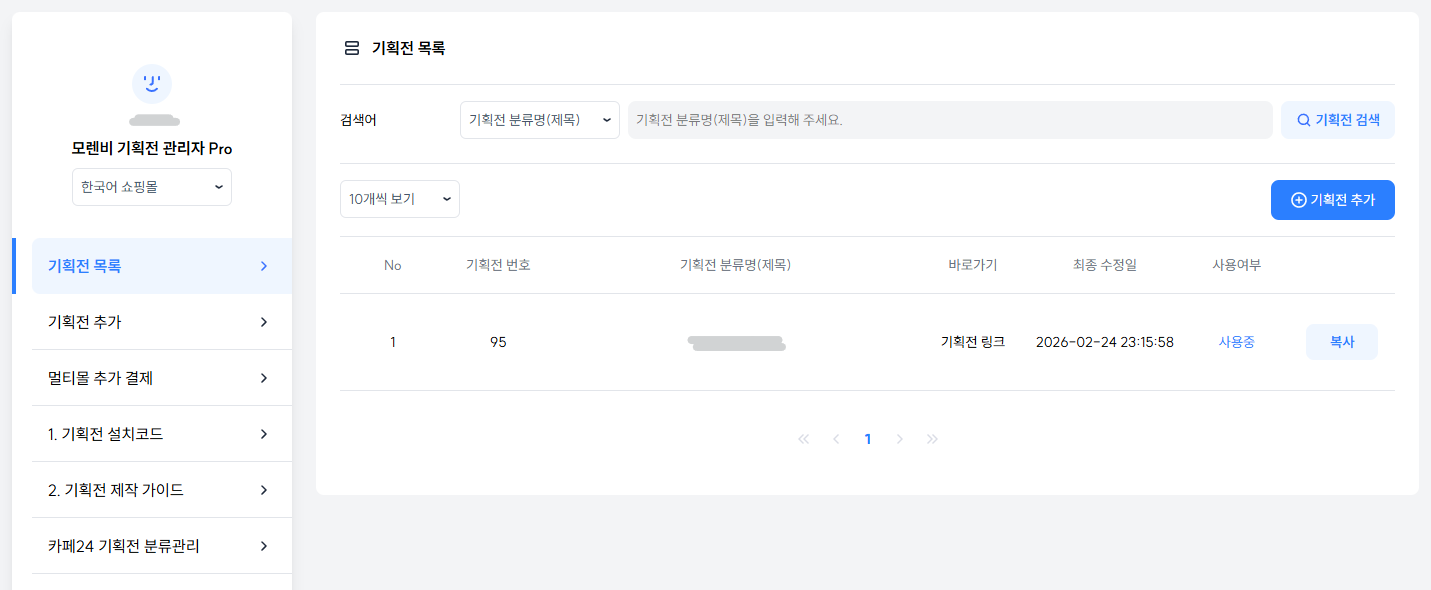The height and width of the screenshot is (590, 1431).
Task: Open the 한국어 쇼핑몰 language dropdown
Action: click(x=152, y=187)
